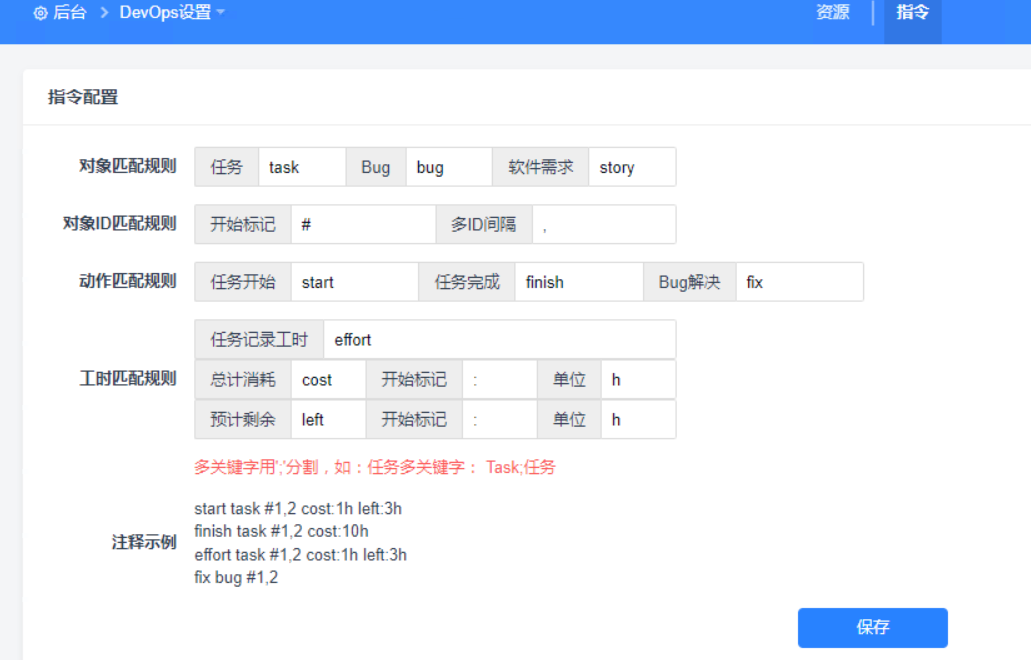Click the 任务开始 label addon

pos(243,282)
